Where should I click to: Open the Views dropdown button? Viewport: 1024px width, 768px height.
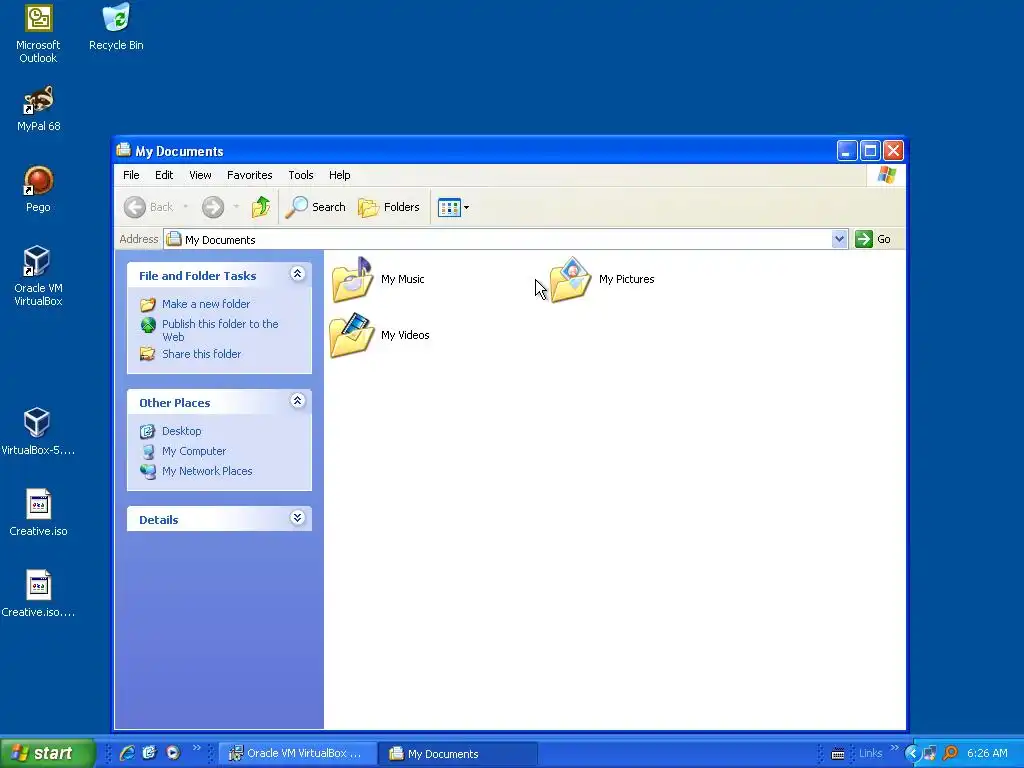click(453, 208)
